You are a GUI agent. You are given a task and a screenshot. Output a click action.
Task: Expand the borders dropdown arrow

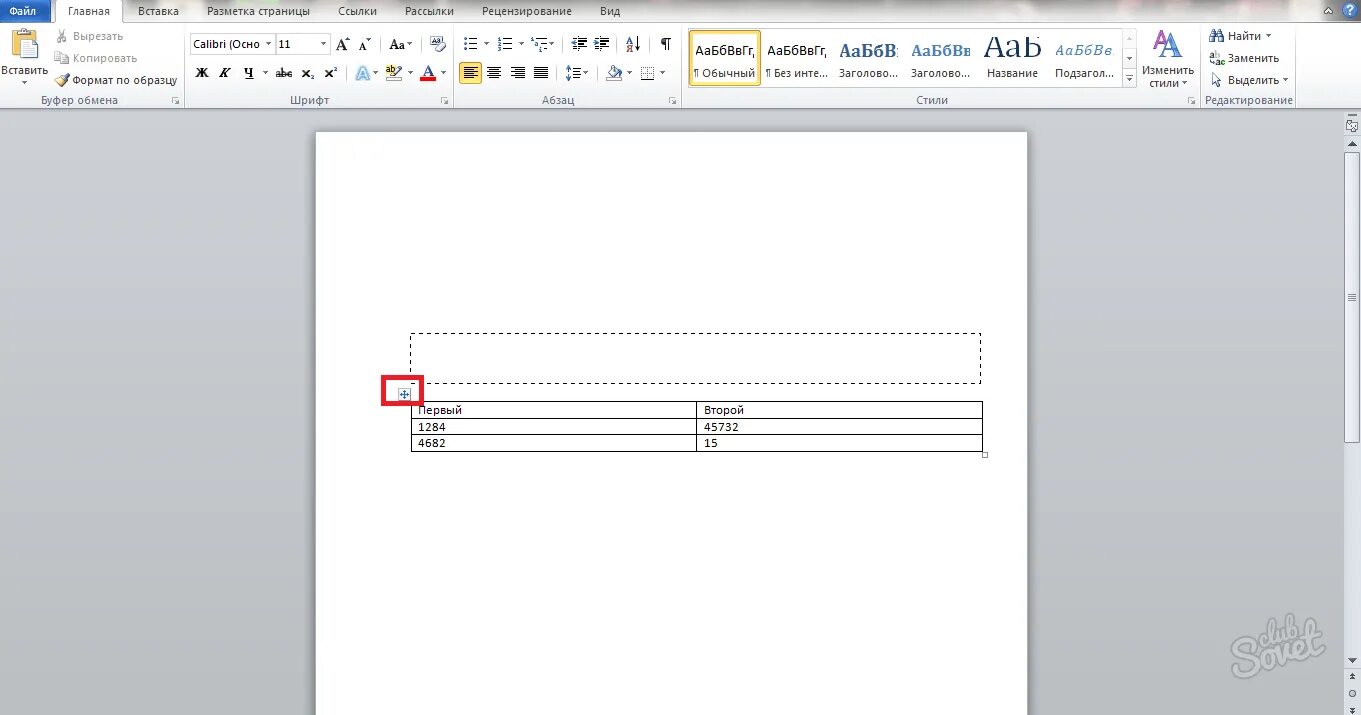coord(662,73)
